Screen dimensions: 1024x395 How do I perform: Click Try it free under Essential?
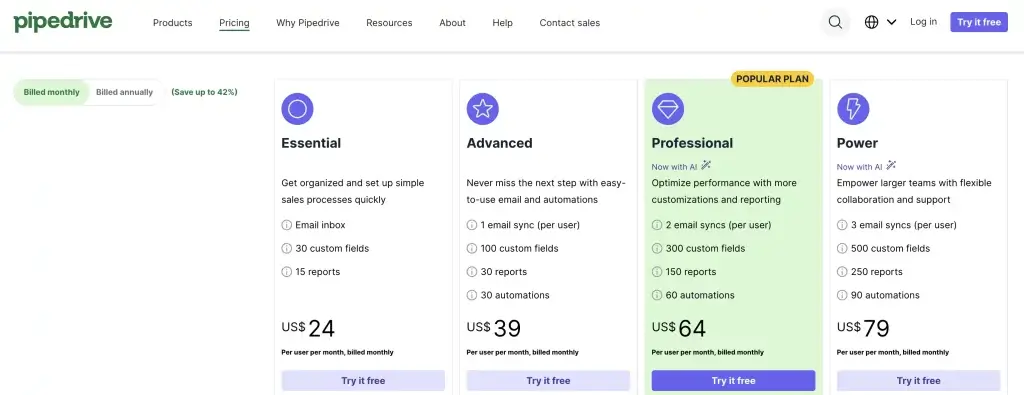[x=363, y=381]
